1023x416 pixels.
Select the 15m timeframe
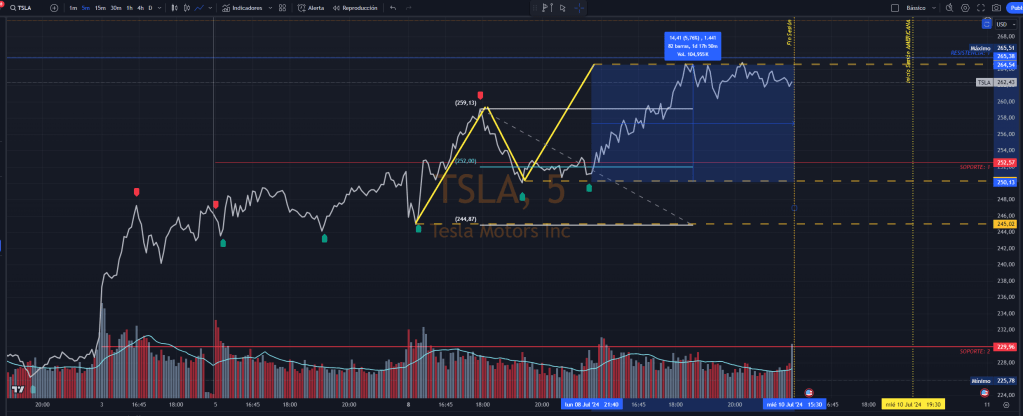(x=101, y=8)
